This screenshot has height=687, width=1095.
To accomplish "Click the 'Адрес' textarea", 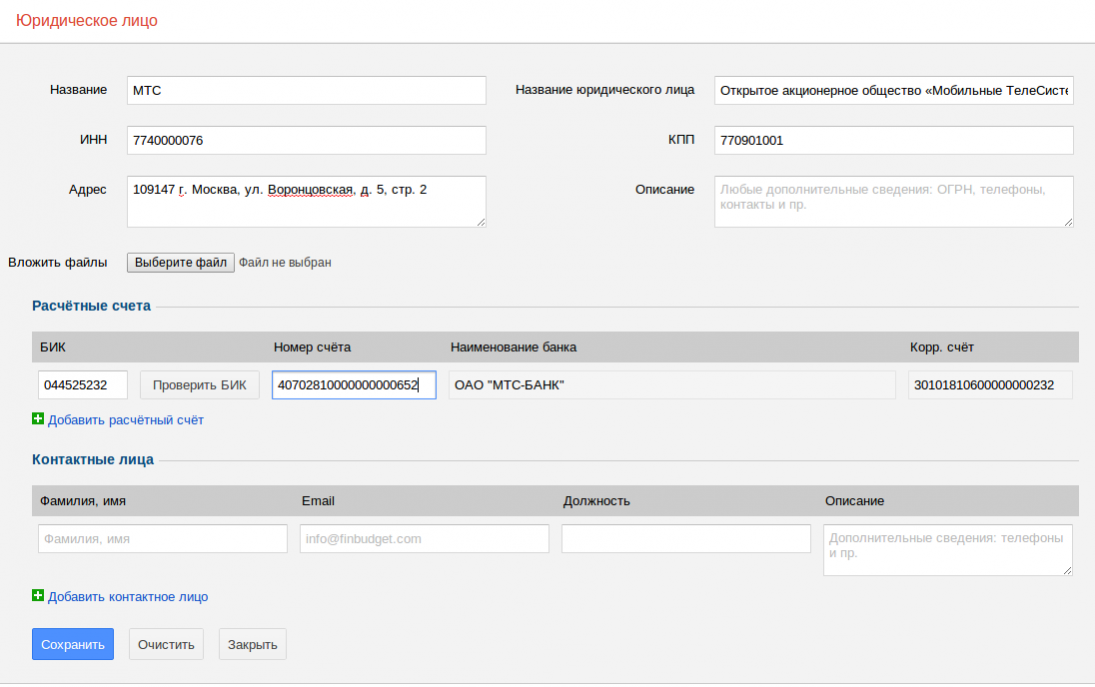I will coord(306,201).
